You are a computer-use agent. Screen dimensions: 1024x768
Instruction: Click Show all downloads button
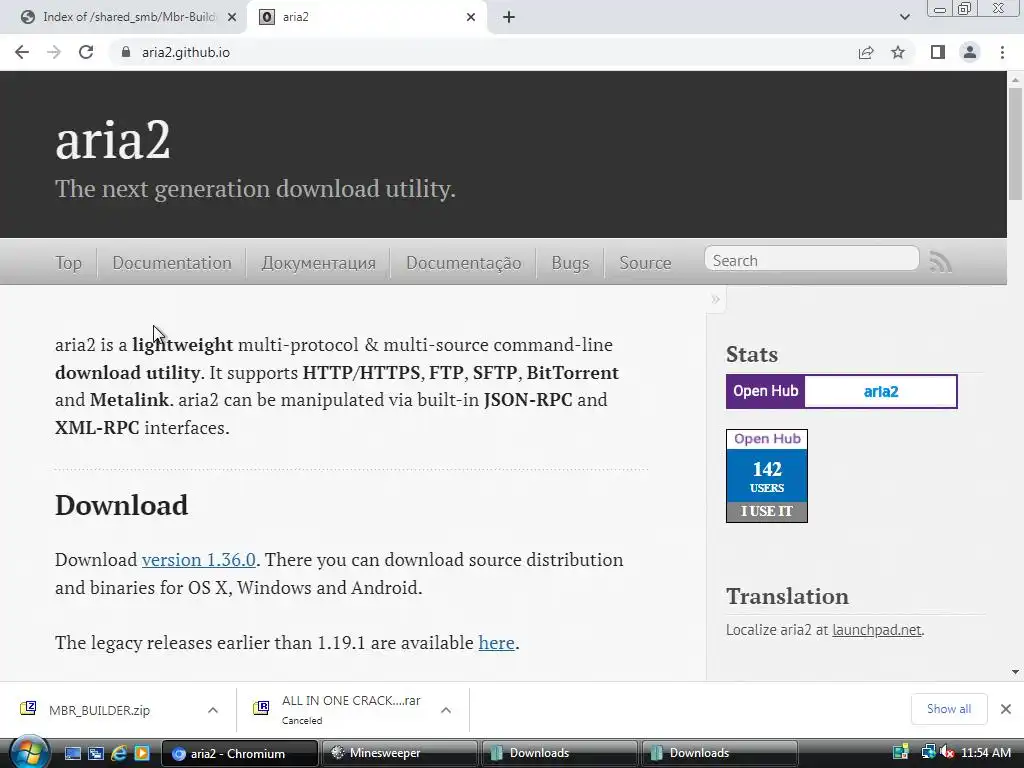(949, 709)
